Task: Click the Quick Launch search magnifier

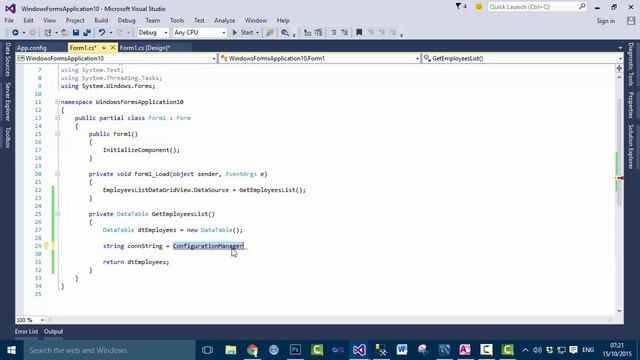Action: coord(582,7)
